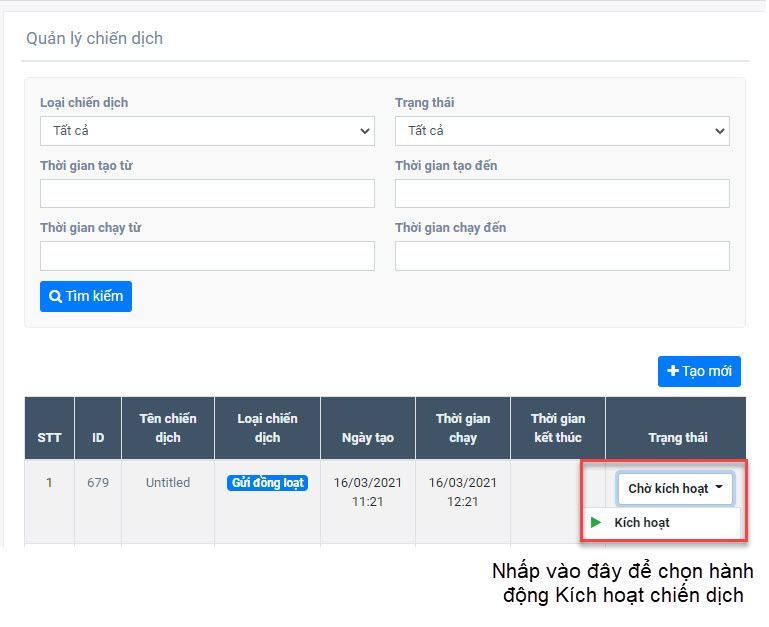This screenshot has height=627, width=769.
Task: Click the Ngày tạo column header
Action: pyautogui.click(x=367, y=438)
